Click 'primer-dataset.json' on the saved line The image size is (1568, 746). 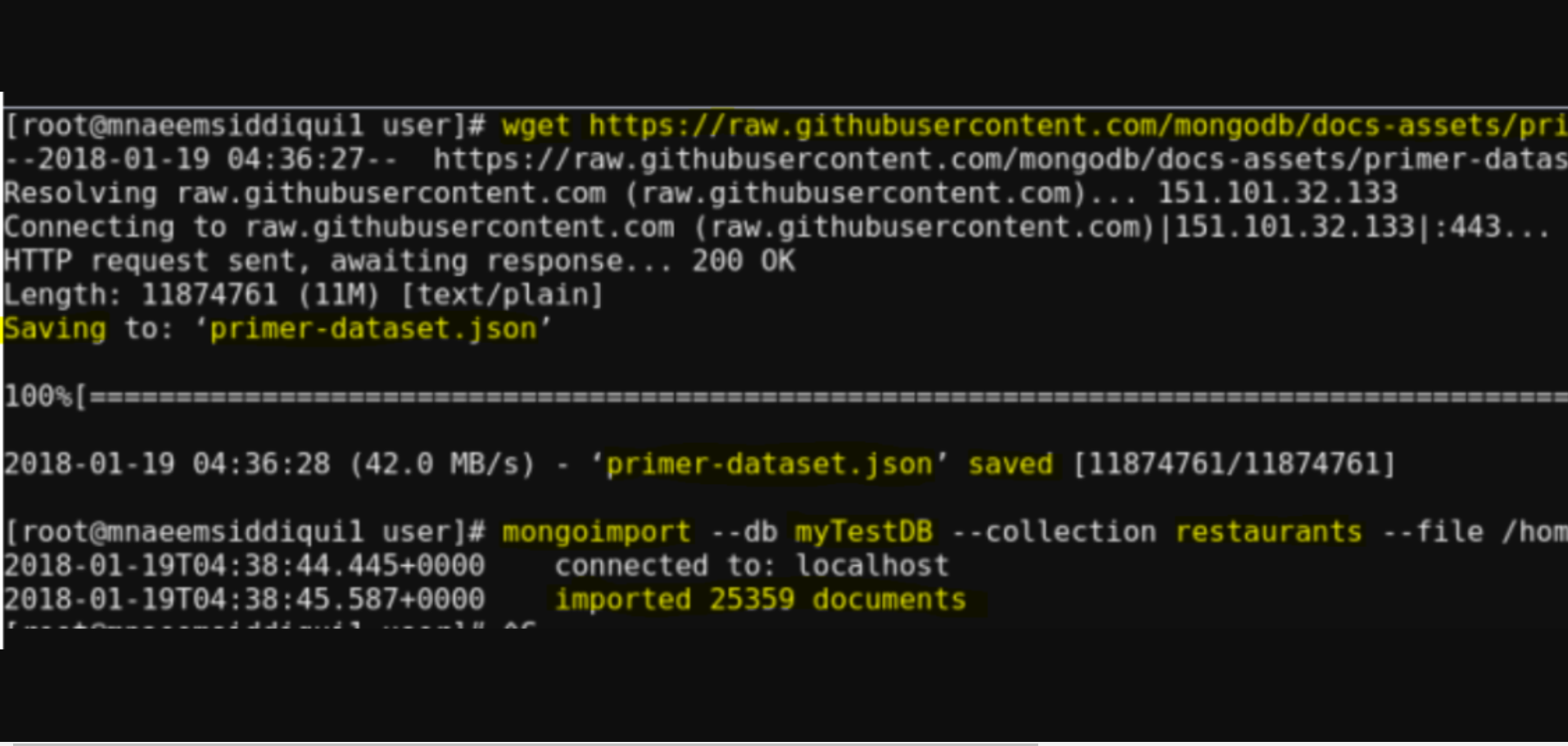click(769, 464)
